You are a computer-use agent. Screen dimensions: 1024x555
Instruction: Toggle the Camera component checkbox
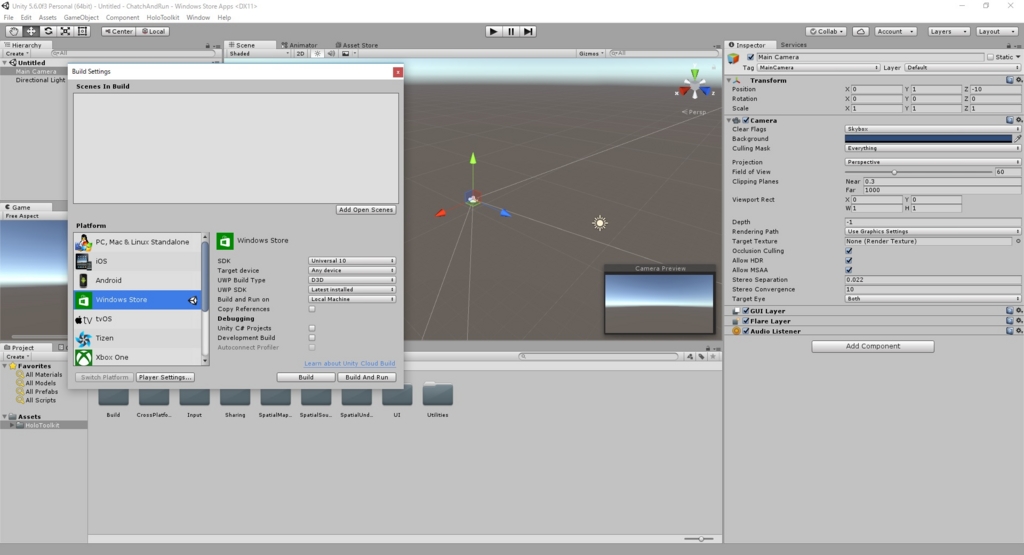[746, 120]
